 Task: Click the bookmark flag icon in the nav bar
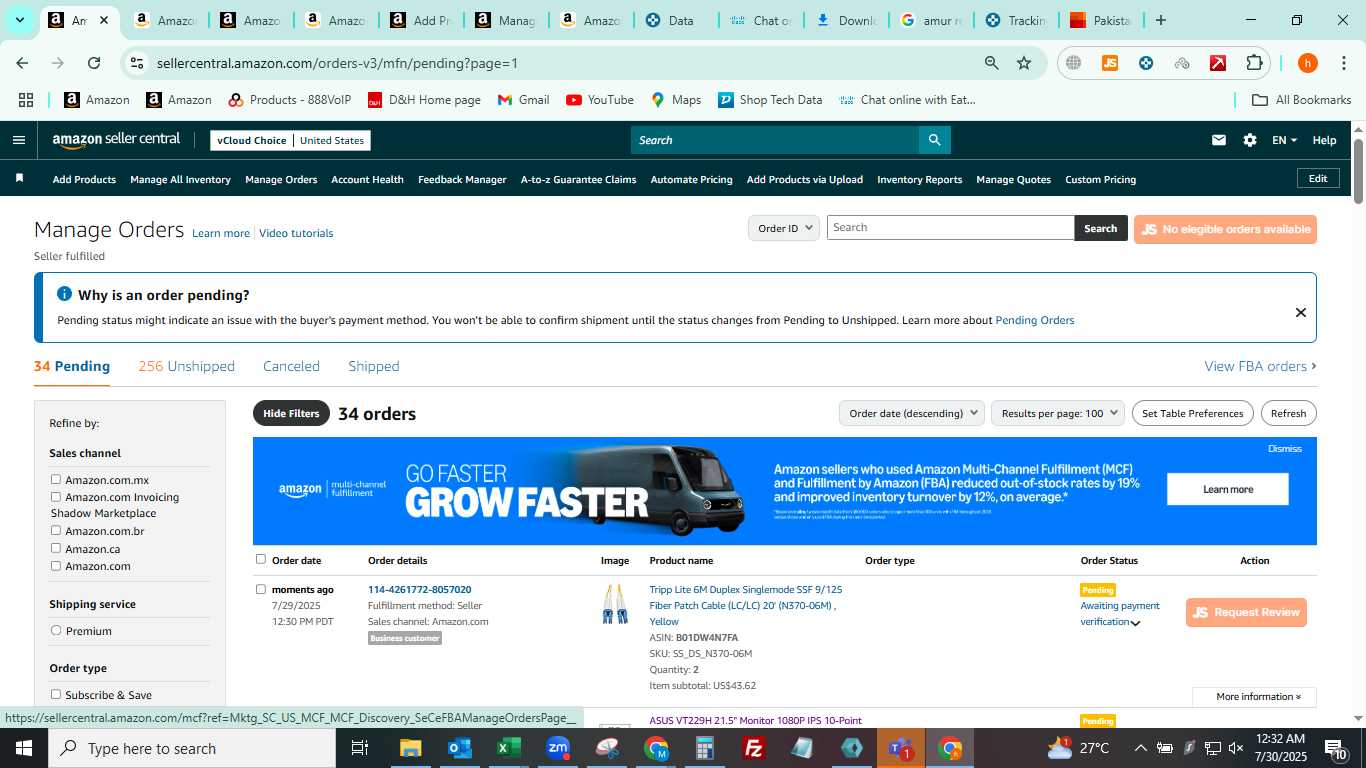19,178
